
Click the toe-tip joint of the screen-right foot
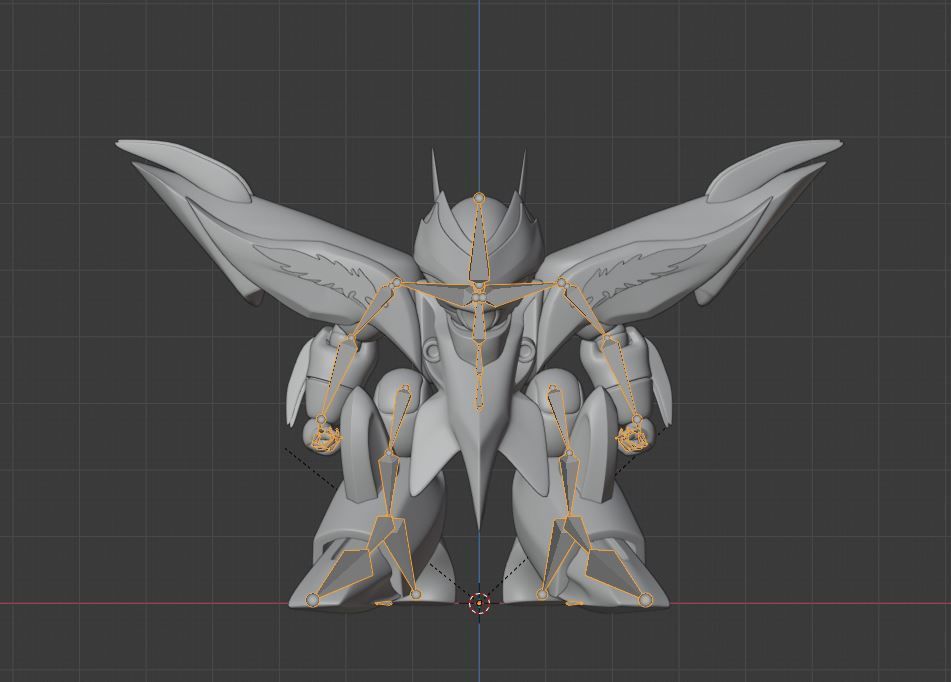(645, 599)
